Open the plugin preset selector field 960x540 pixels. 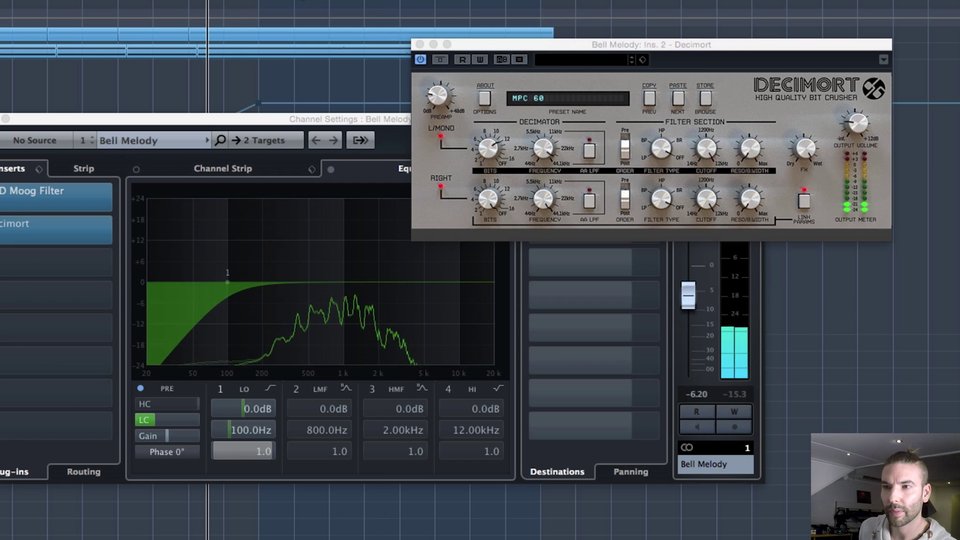click(x=580, y=59)
